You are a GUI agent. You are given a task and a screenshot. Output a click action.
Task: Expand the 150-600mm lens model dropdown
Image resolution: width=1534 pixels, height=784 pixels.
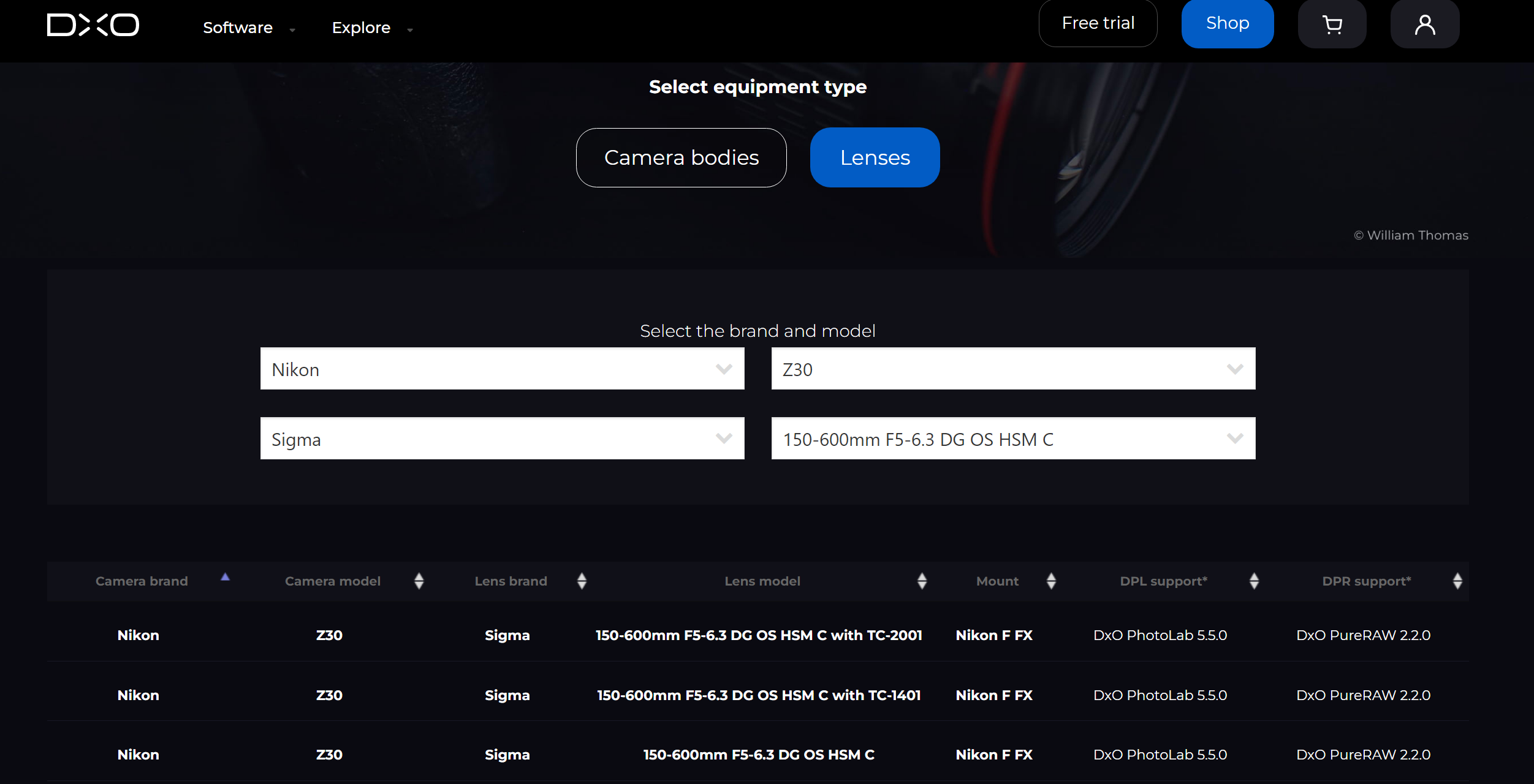[1012, 439]
